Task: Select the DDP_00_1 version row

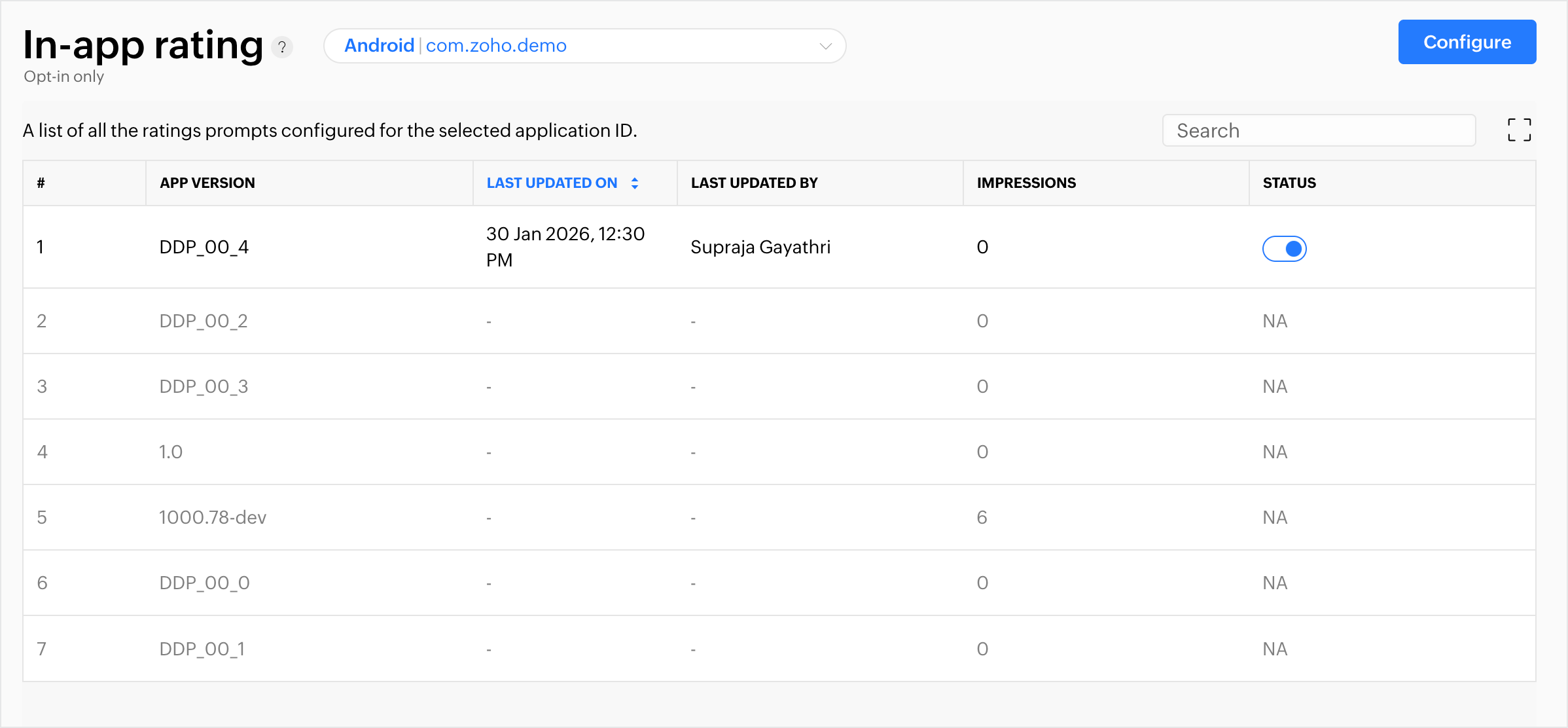Action: [202, 649]
